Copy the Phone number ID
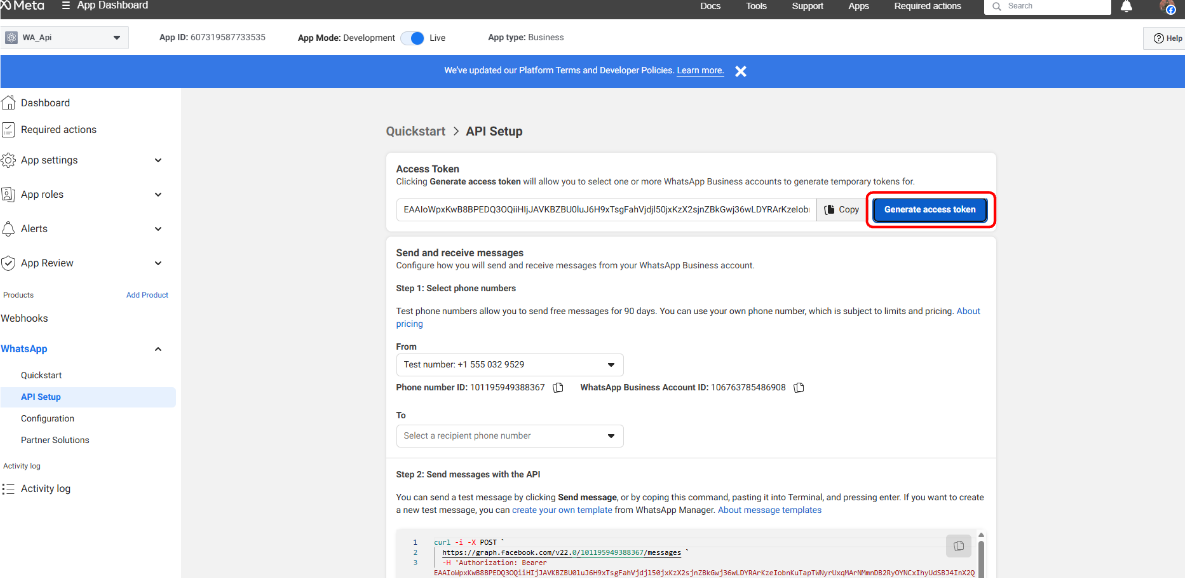Viewport: 1185px width, 578px height. [x=558, y=387]
